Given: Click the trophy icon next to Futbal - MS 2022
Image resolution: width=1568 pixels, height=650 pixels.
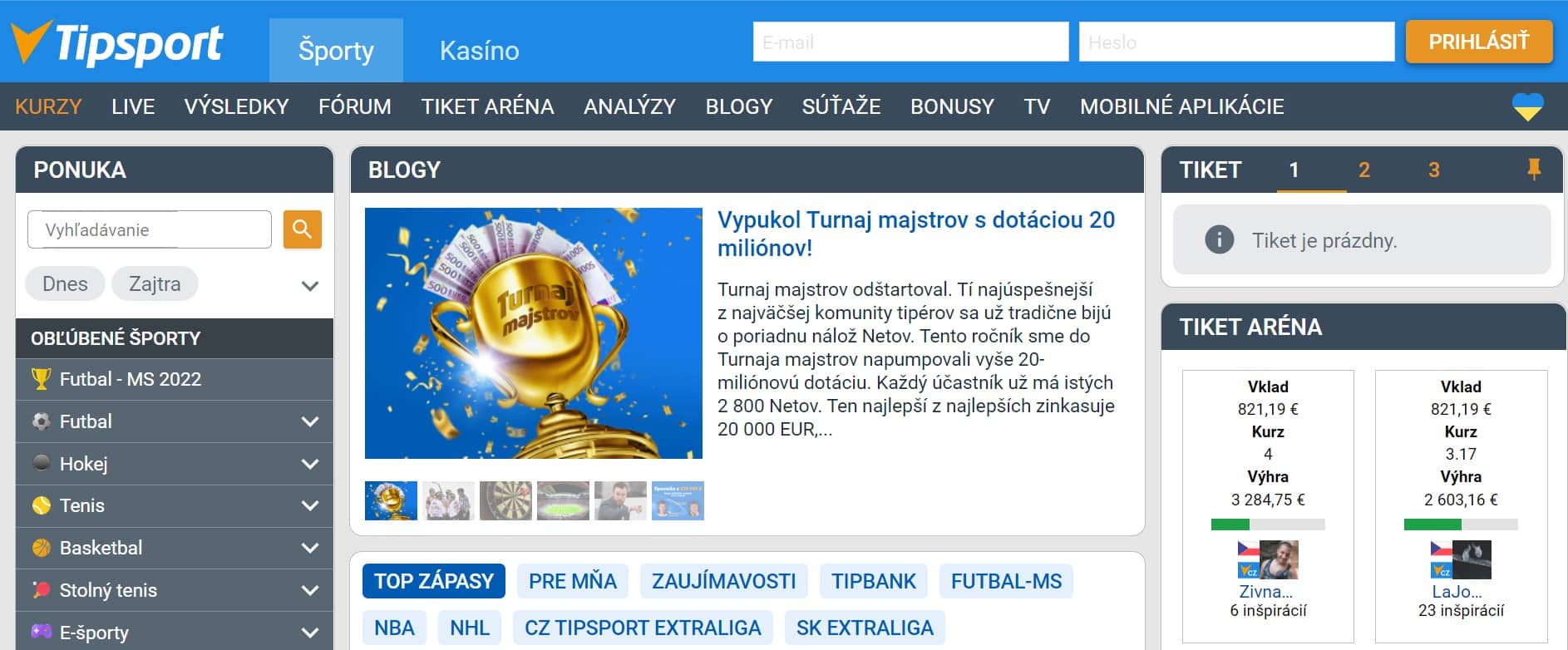Looking at the screenshot, I should pyautogui.click(x=41, y=379).
